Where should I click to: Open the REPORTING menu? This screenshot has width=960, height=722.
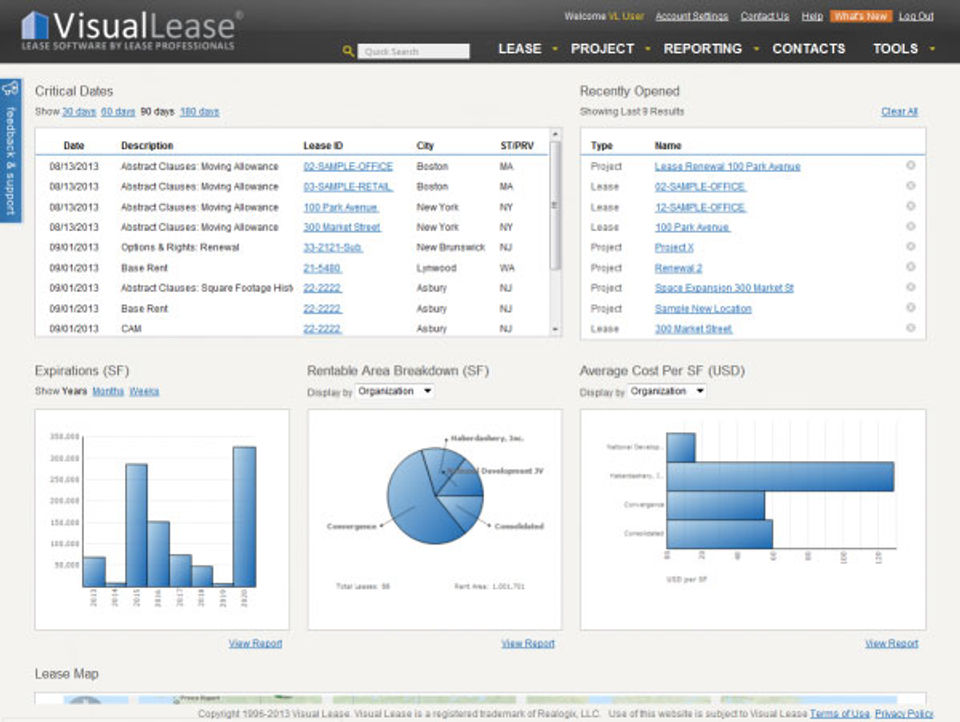click(702, 49)
